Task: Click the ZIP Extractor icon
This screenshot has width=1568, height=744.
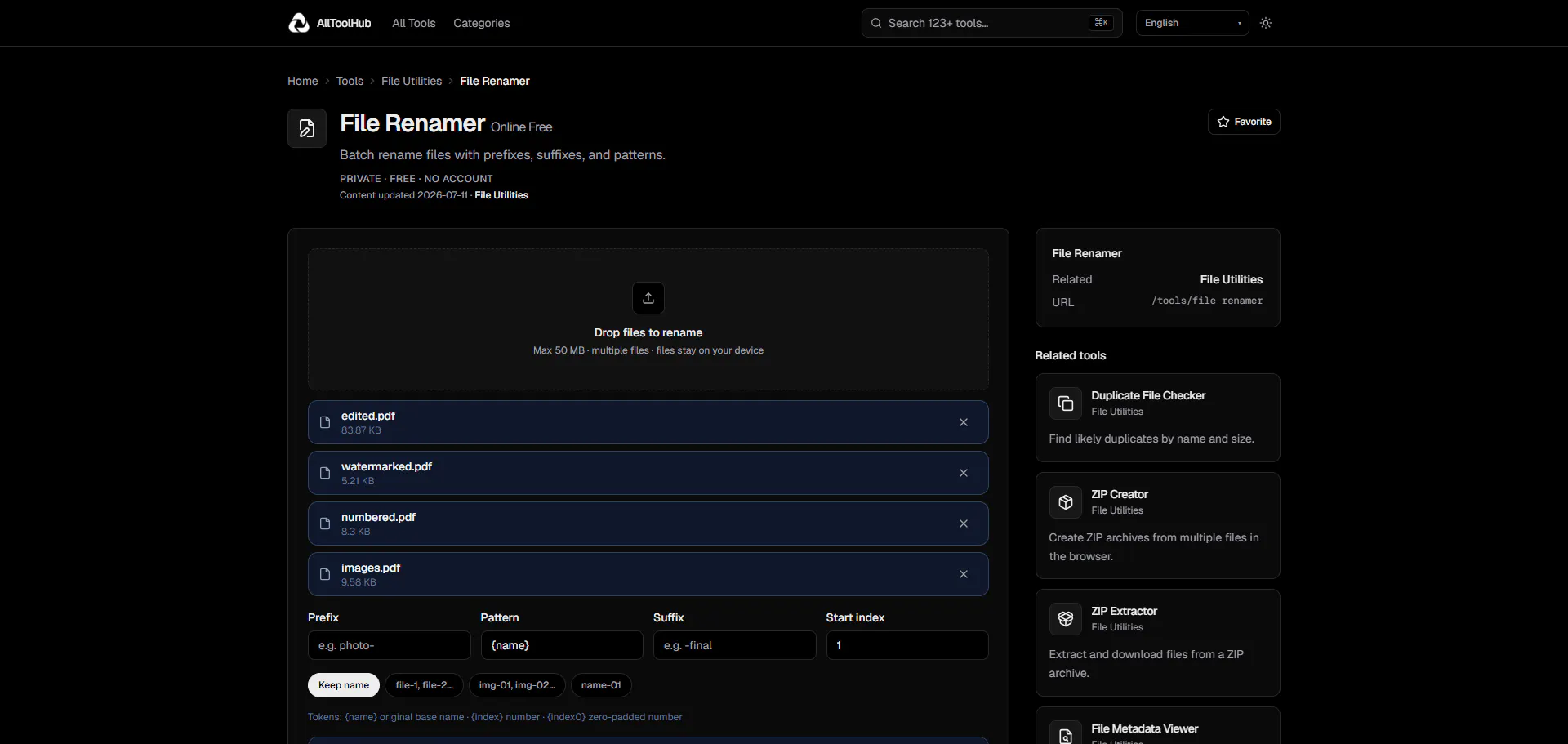Action: [1066, 619]
